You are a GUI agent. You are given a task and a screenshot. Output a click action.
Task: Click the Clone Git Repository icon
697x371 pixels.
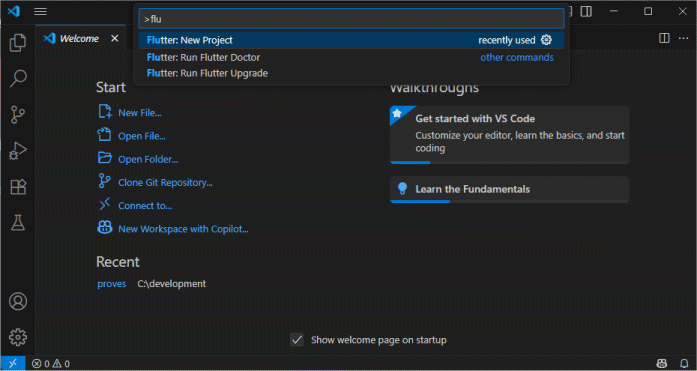pos(104,181)
